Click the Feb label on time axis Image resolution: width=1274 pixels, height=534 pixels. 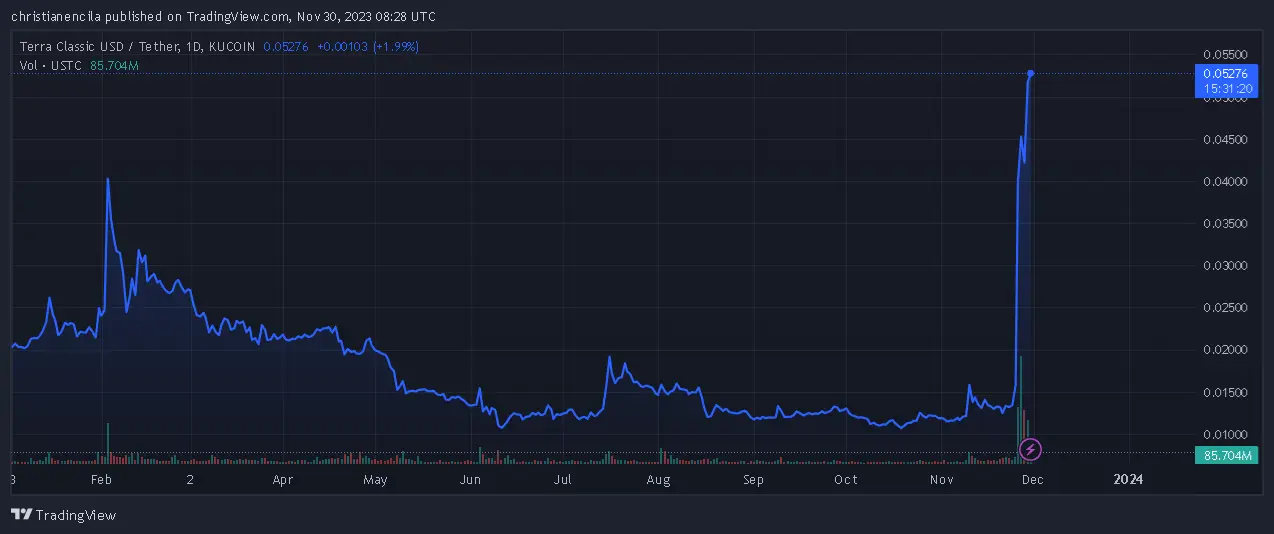tap(100, 480)
